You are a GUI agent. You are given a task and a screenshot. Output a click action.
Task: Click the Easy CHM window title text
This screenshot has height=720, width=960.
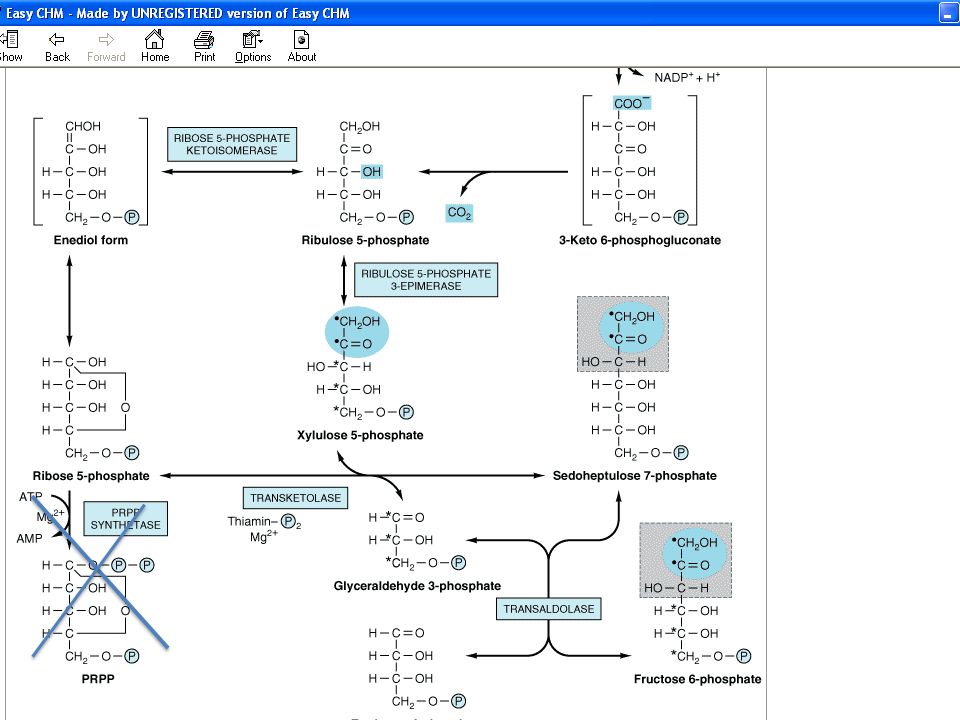click(x=178, y=13)
